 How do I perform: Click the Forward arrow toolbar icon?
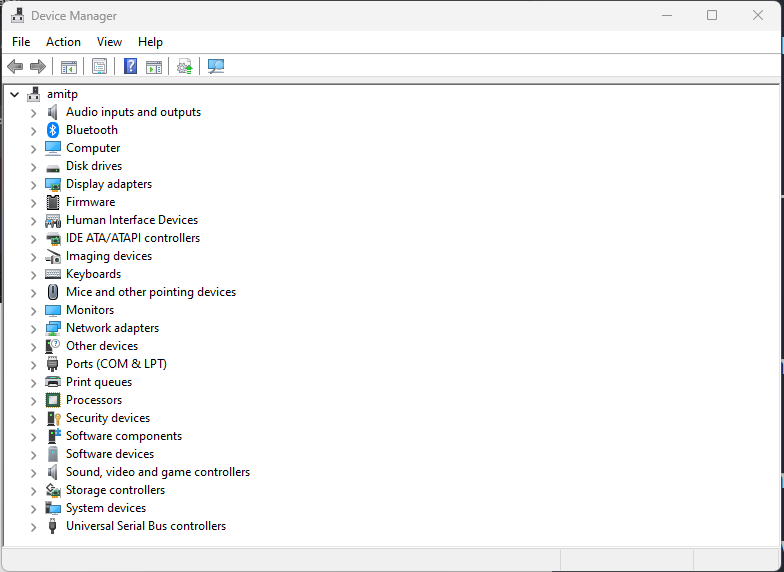[38, 66]
